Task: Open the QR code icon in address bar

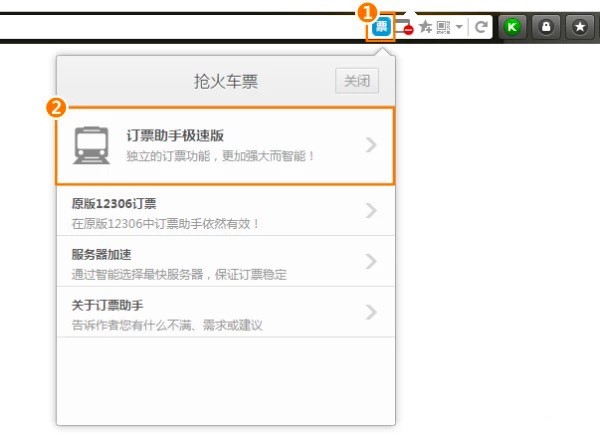Action: [443, 27]
